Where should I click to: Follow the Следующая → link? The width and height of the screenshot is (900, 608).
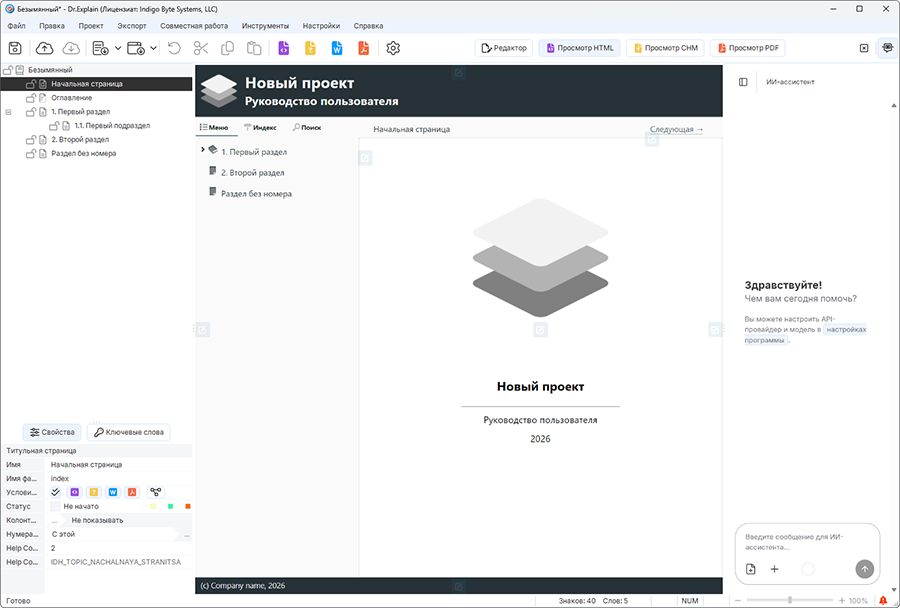point(676,129)
